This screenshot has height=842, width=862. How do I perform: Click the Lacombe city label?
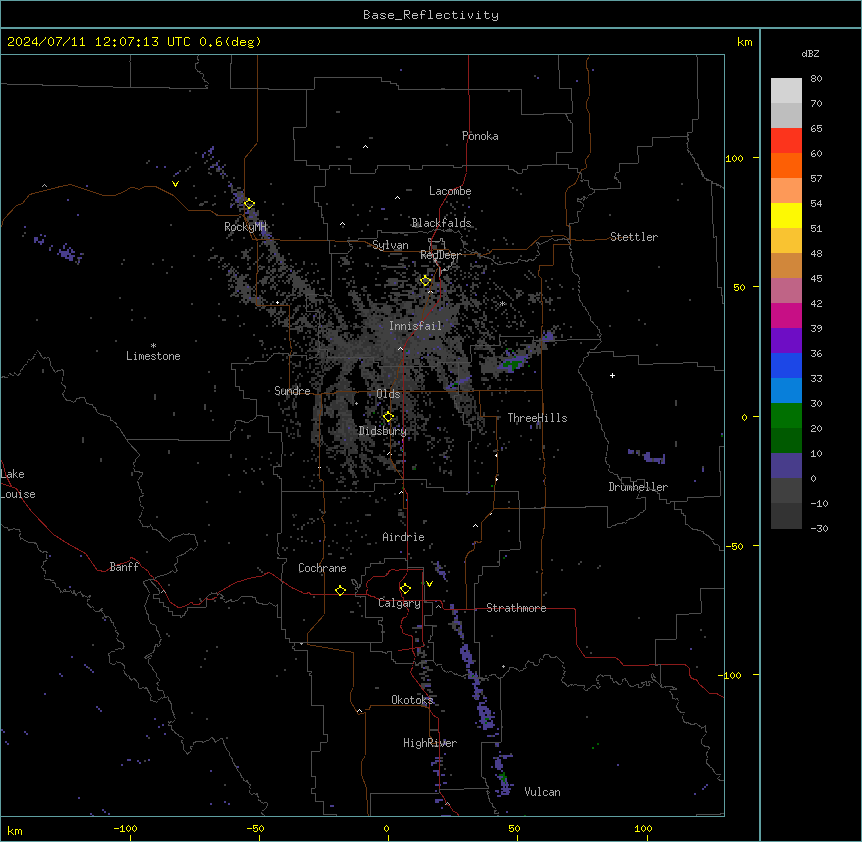[x=450, y=191]
